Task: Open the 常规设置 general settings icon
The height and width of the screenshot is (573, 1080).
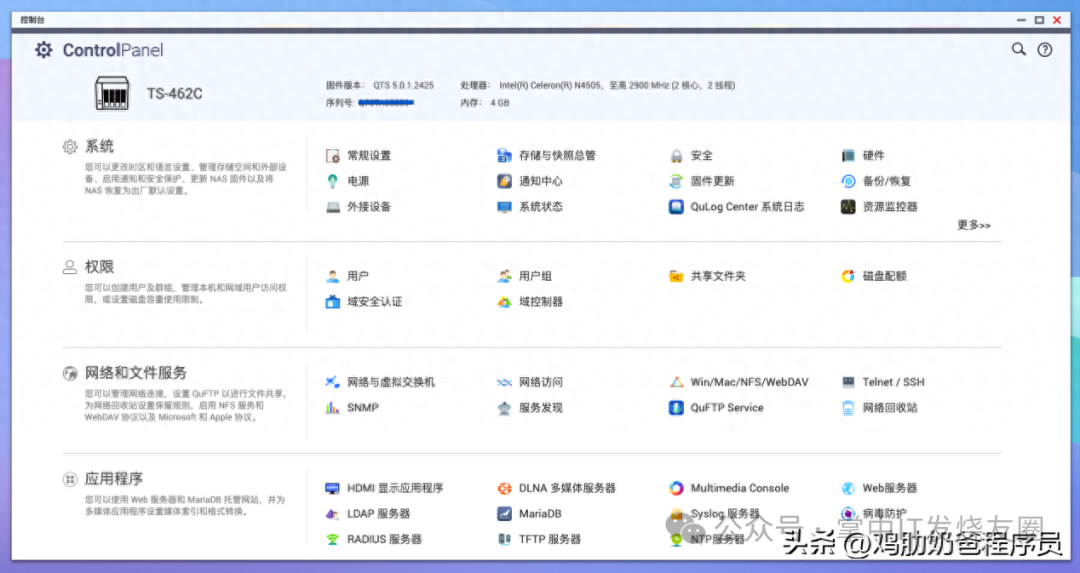Action: 333,156
